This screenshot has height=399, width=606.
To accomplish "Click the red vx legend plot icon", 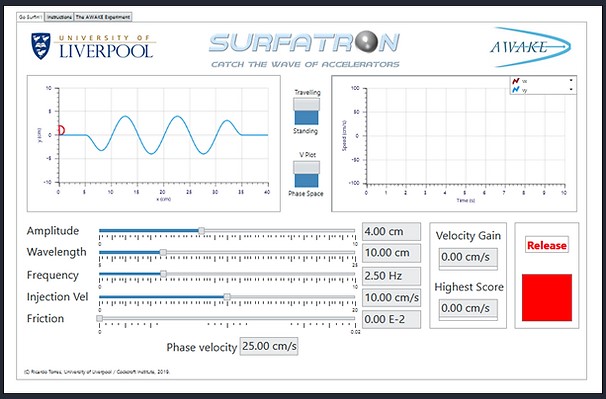I will tap(516, 81).
